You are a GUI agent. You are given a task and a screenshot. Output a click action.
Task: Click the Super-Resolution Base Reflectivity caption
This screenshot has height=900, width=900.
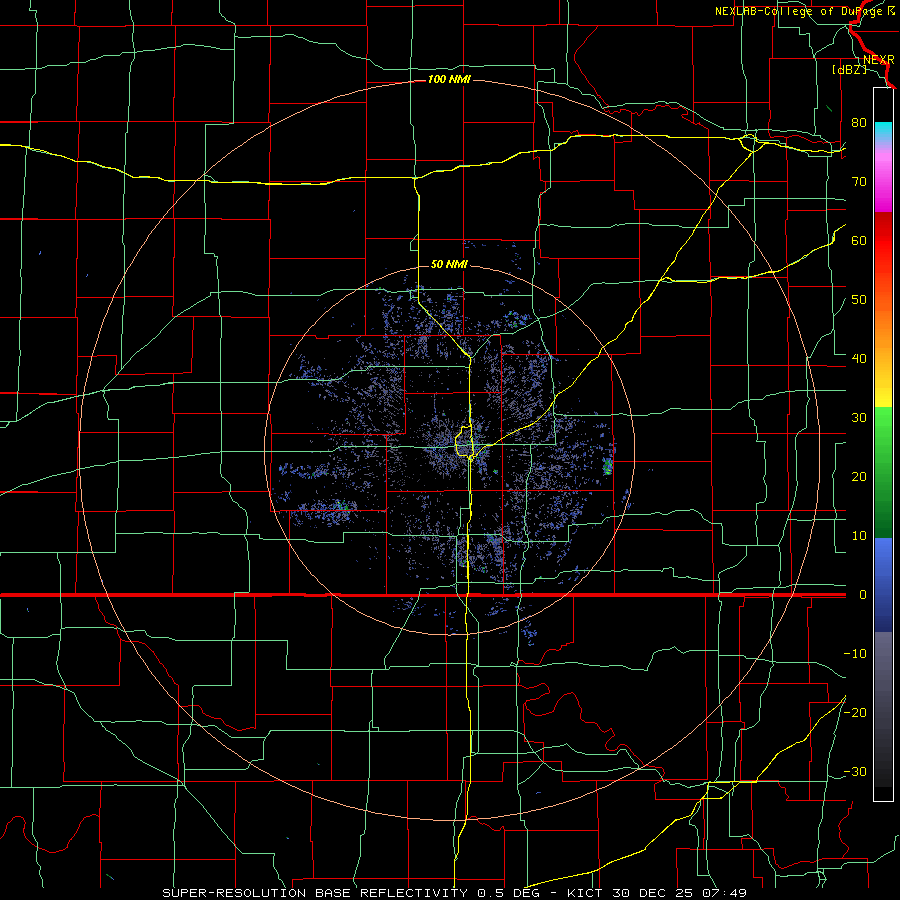[x=454, y=893]
